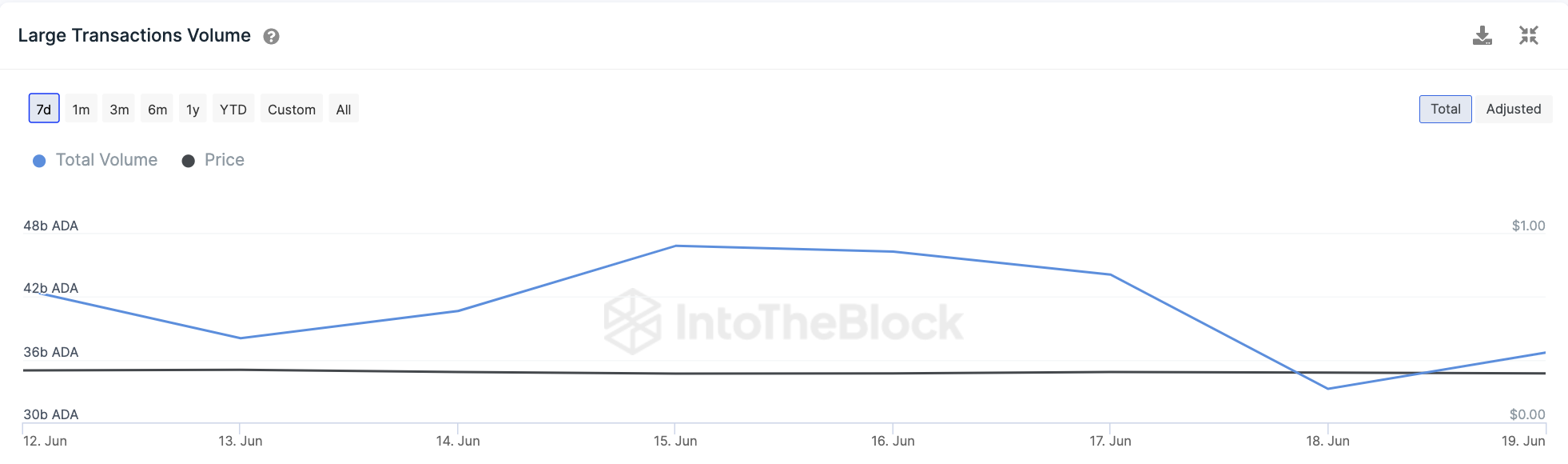
Task: Click the IntoTheBlock watermark logo
Action: [783, 322]
